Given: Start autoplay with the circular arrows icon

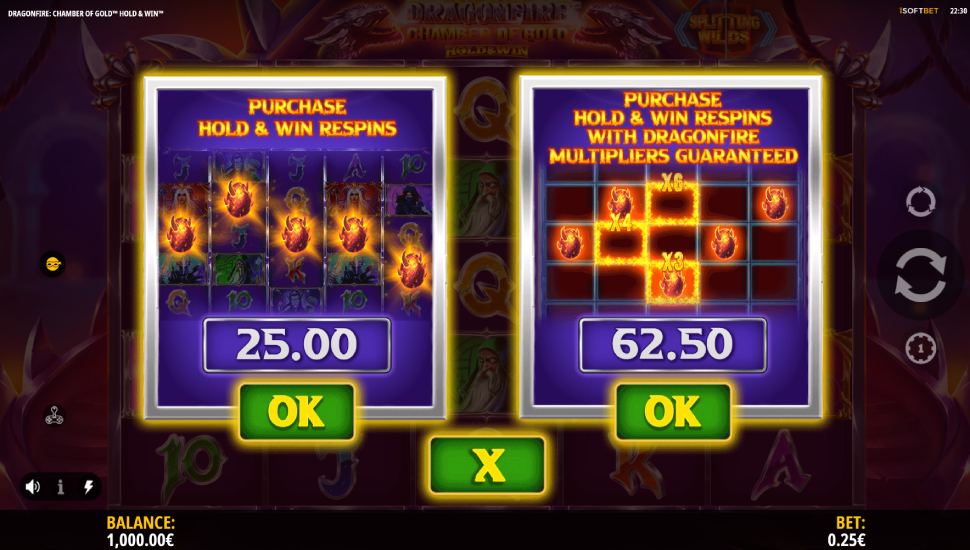Looking at the screenshot, I should pyautogui.click(x=921, y=202).
